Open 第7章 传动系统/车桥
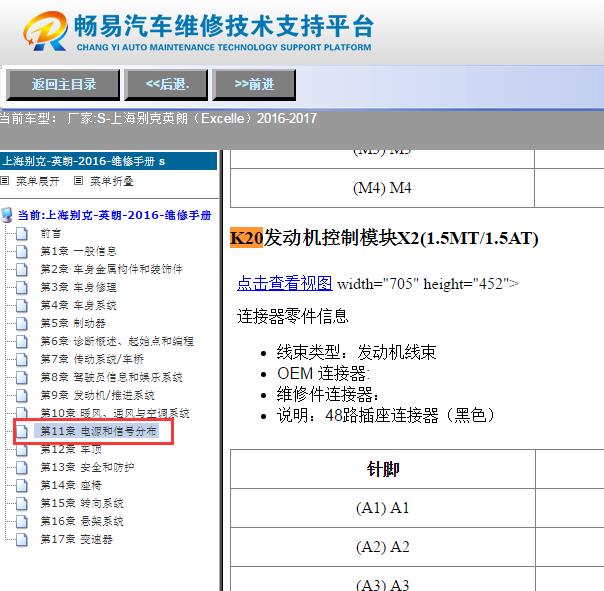 92,359
